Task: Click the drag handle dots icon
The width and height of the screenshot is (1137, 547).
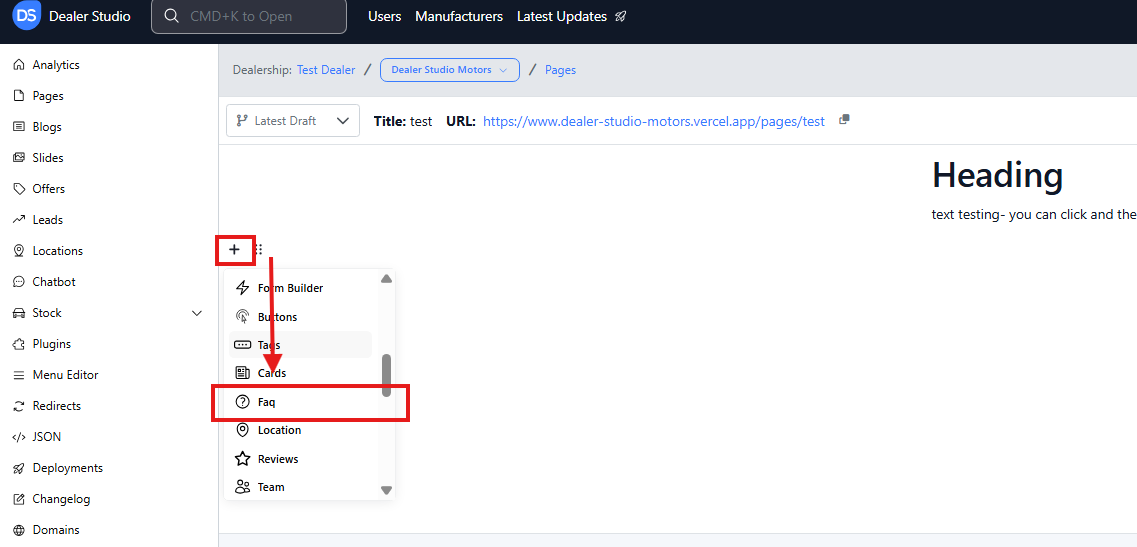Action: click(258, 249)
